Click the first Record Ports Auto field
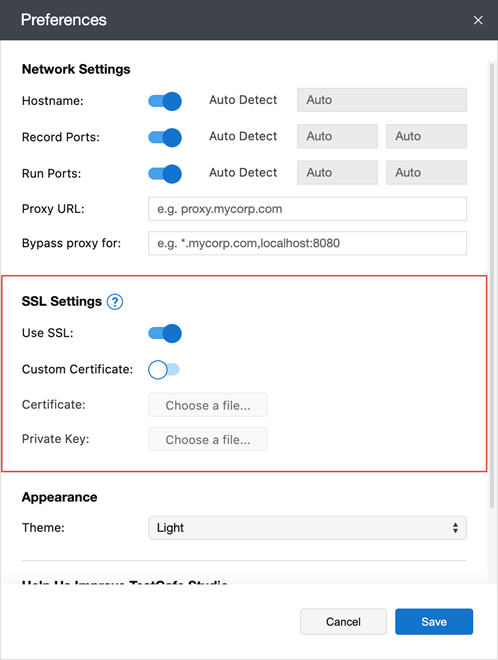Screen dimensions: 498x660 (337, 136)
